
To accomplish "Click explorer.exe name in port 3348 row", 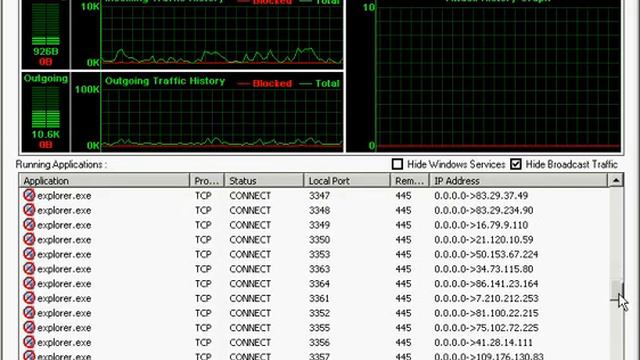I will 64,211.
